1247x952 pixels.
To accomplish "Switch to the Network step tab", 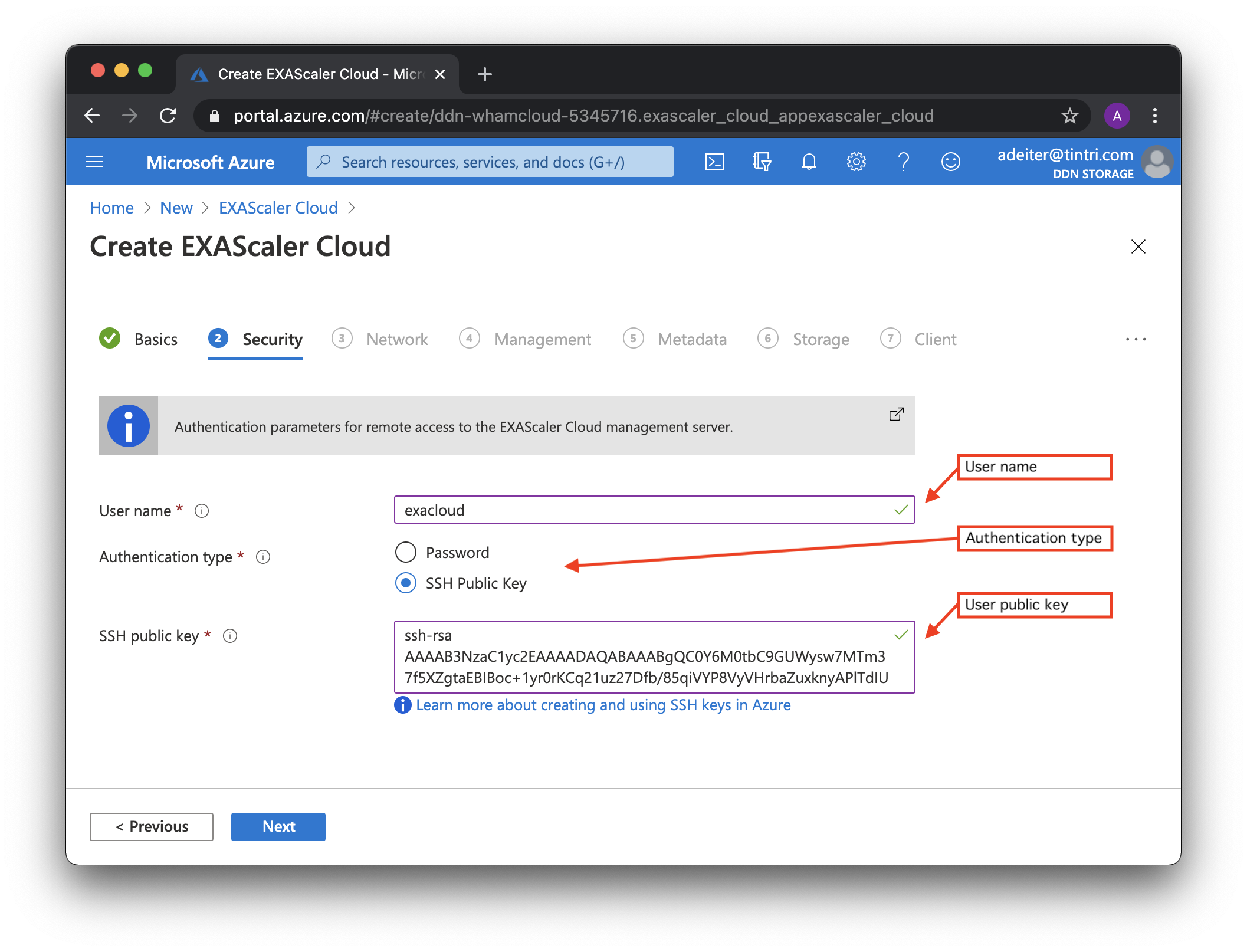I will (x=396, y=339).
